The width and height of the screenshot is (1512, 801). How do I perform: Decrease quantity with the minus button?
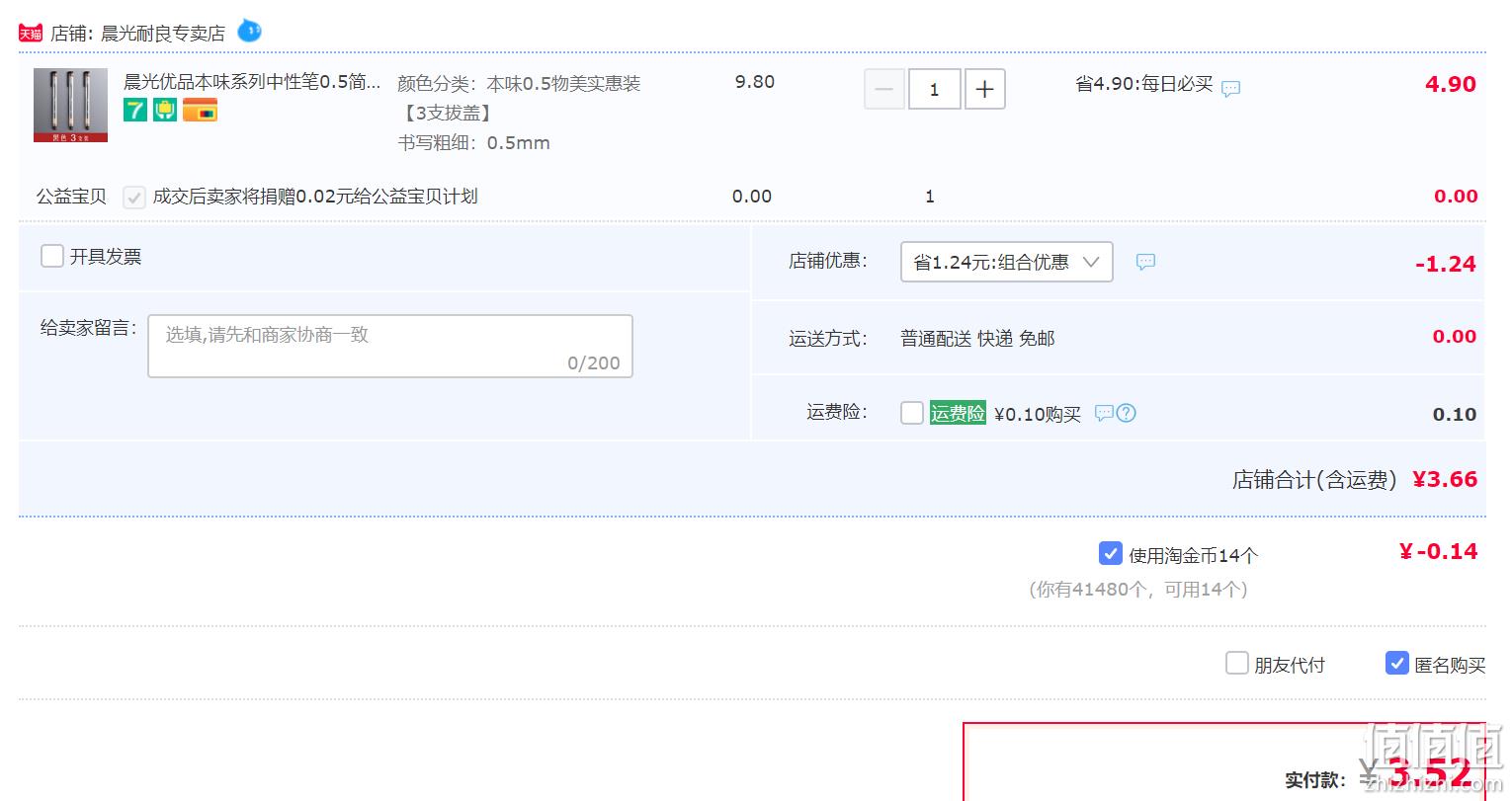click(884, 89)
